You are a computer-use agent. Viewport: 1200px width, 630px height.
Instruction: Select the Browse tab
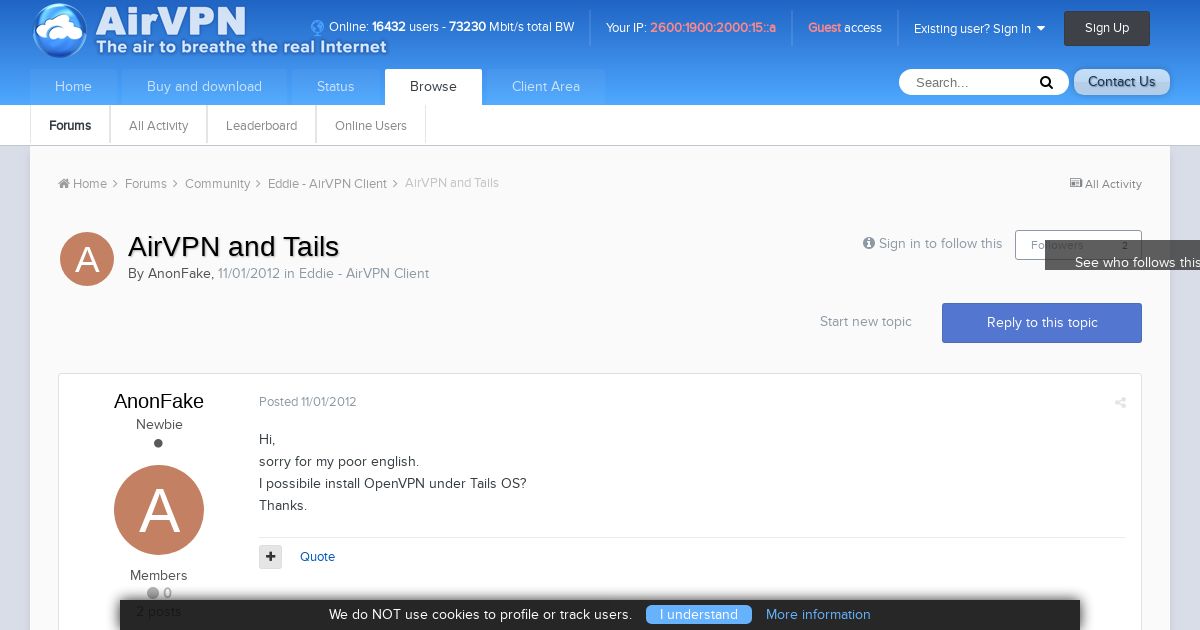point(433,87)
